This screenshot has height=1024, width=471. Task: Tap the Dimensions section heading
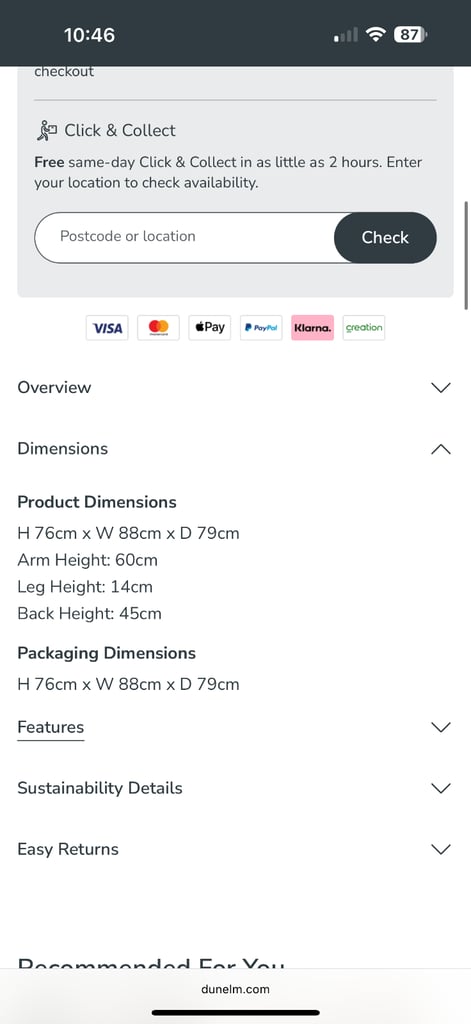[x=63, y=449]
